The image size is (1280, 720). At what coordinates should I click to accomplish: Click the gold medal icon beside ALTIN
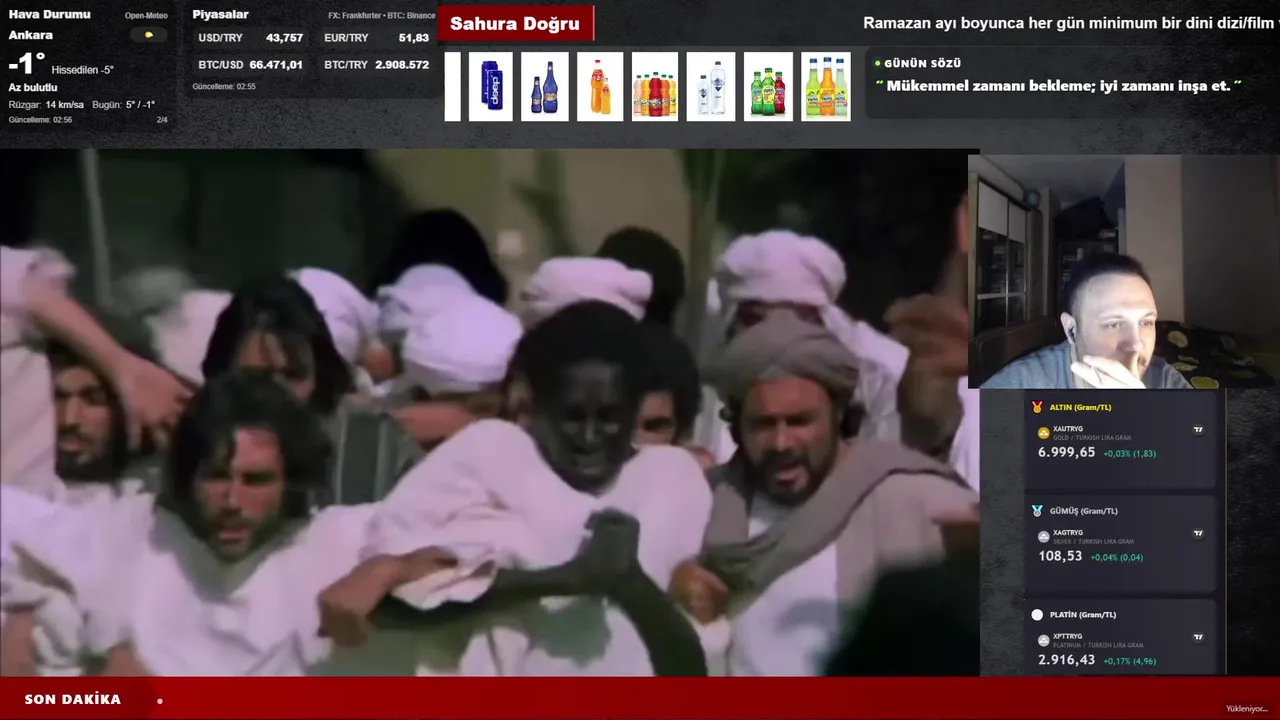(1037, 407)
